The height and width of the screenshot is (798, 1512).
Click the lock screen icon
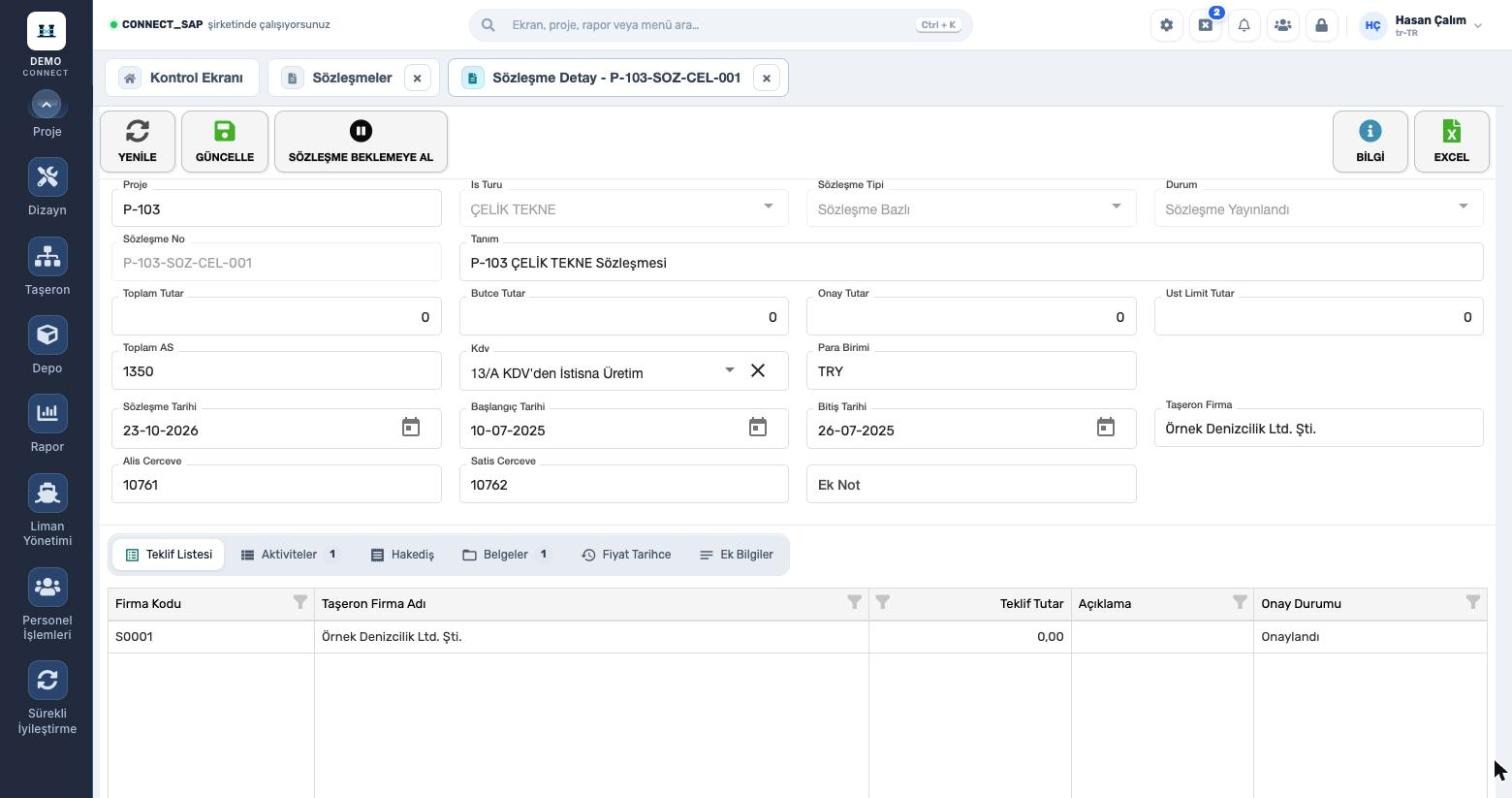[x=1321, y=25]
